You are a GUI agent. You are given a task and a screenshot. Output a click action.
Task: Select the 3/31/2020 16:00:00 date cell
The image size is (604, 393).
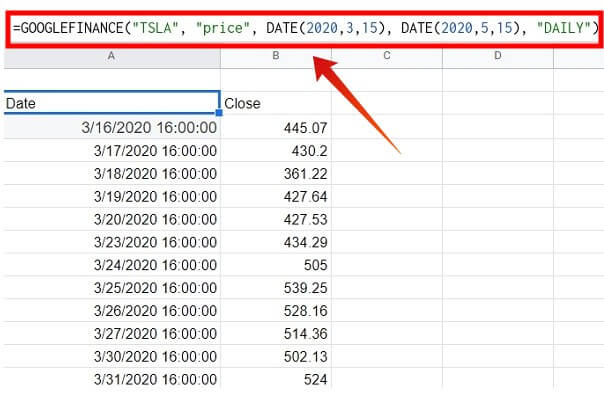112,379
